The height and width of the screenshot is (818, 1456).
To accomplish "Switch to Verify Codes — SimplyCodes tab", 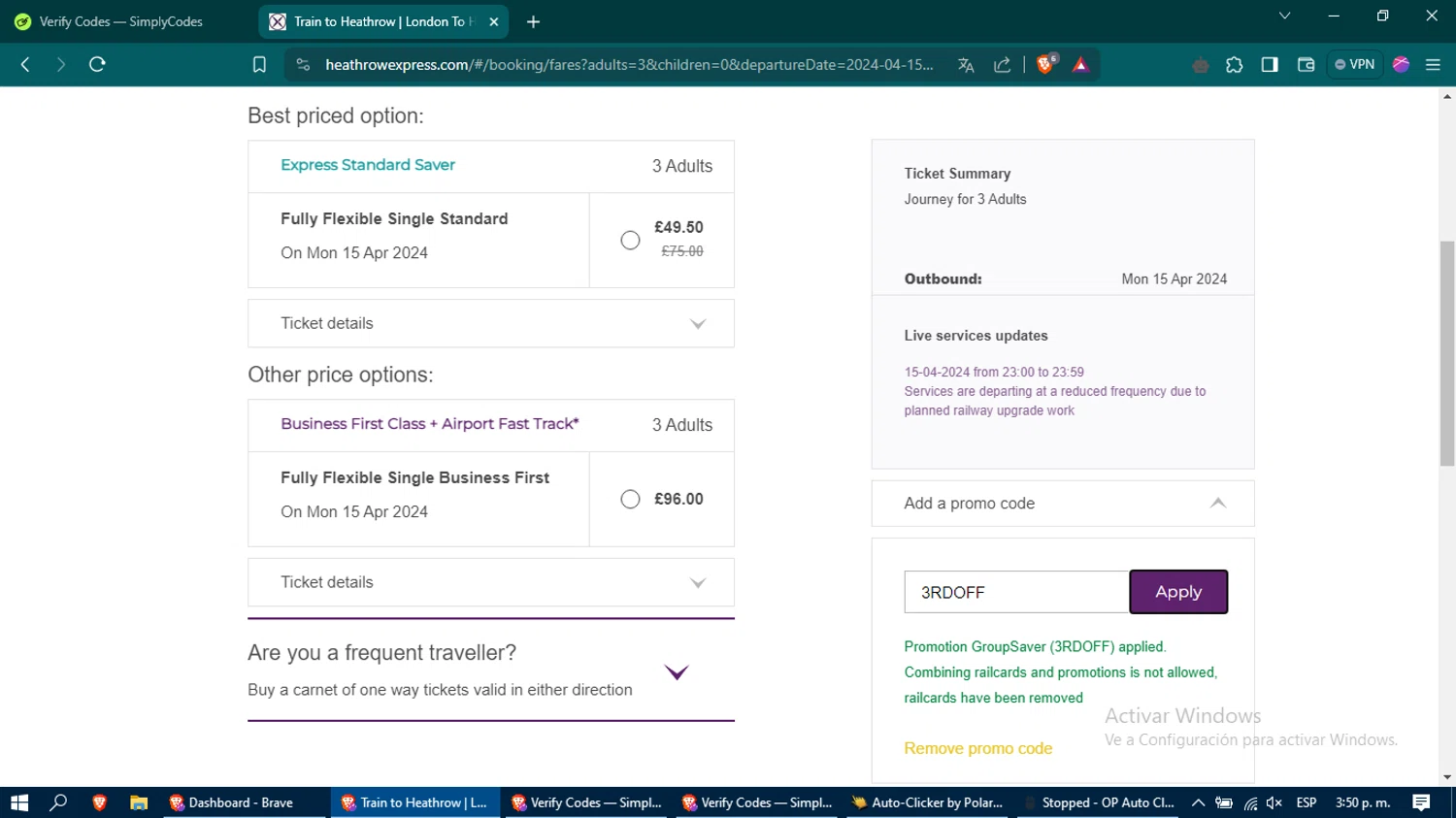I will pos(121,21).
